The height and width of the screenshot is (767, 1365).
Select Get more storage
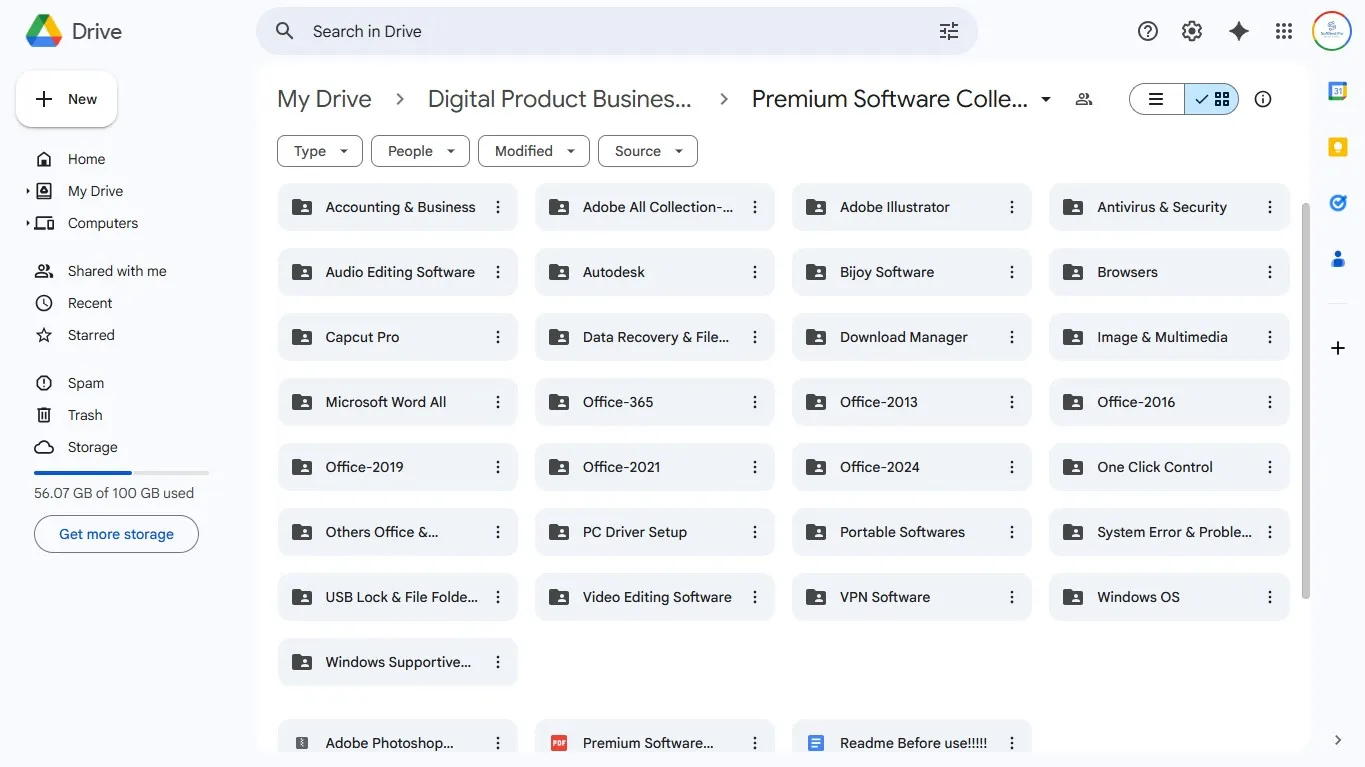tap(116, 534)
